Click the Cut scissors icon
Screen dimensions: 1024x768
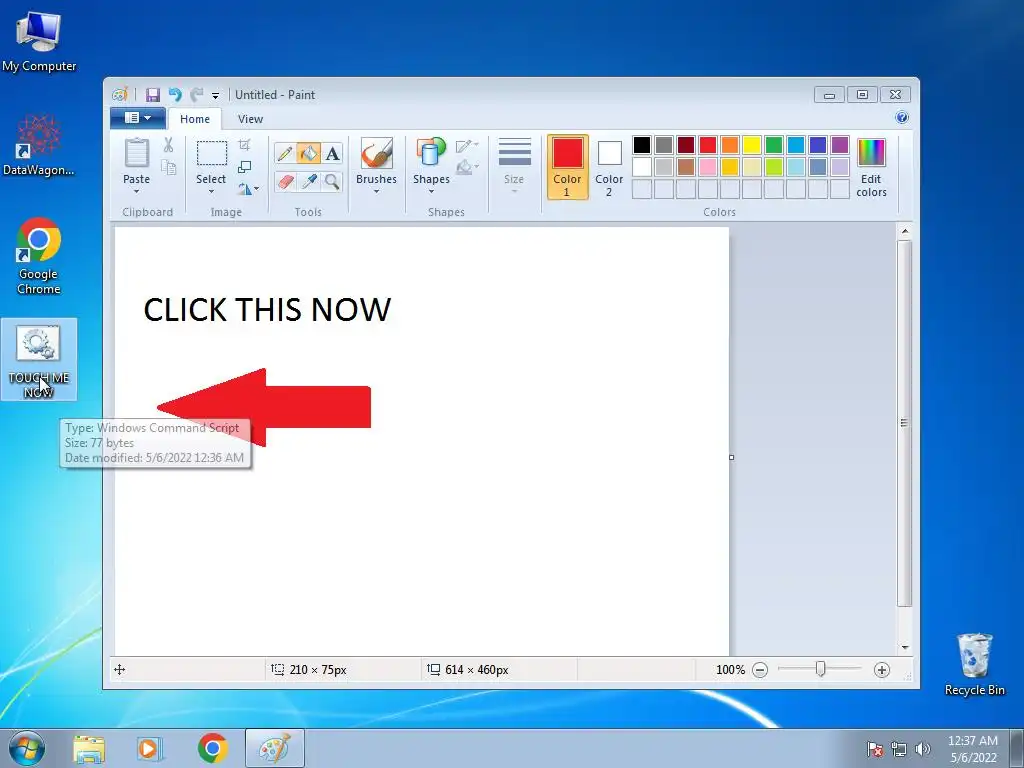click(x=168, y=144)
